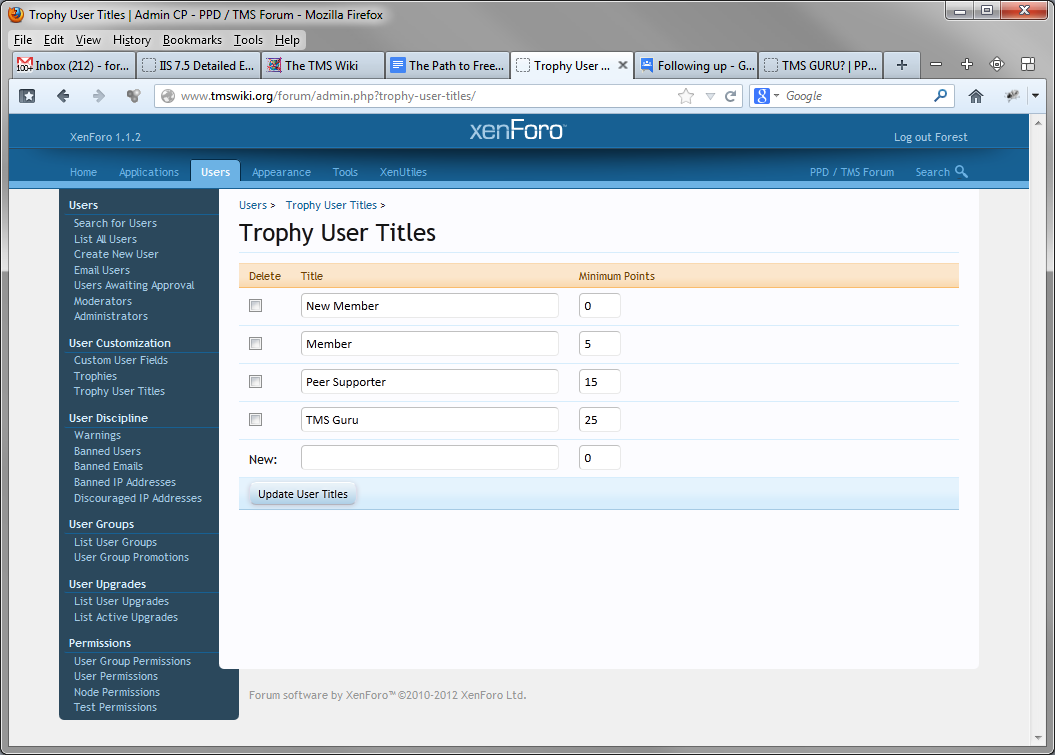This screenshot has width=1055, height=755.
Task: Open the toolbar overflow dropdown arrow
Action: click(x=1035, y=96)
